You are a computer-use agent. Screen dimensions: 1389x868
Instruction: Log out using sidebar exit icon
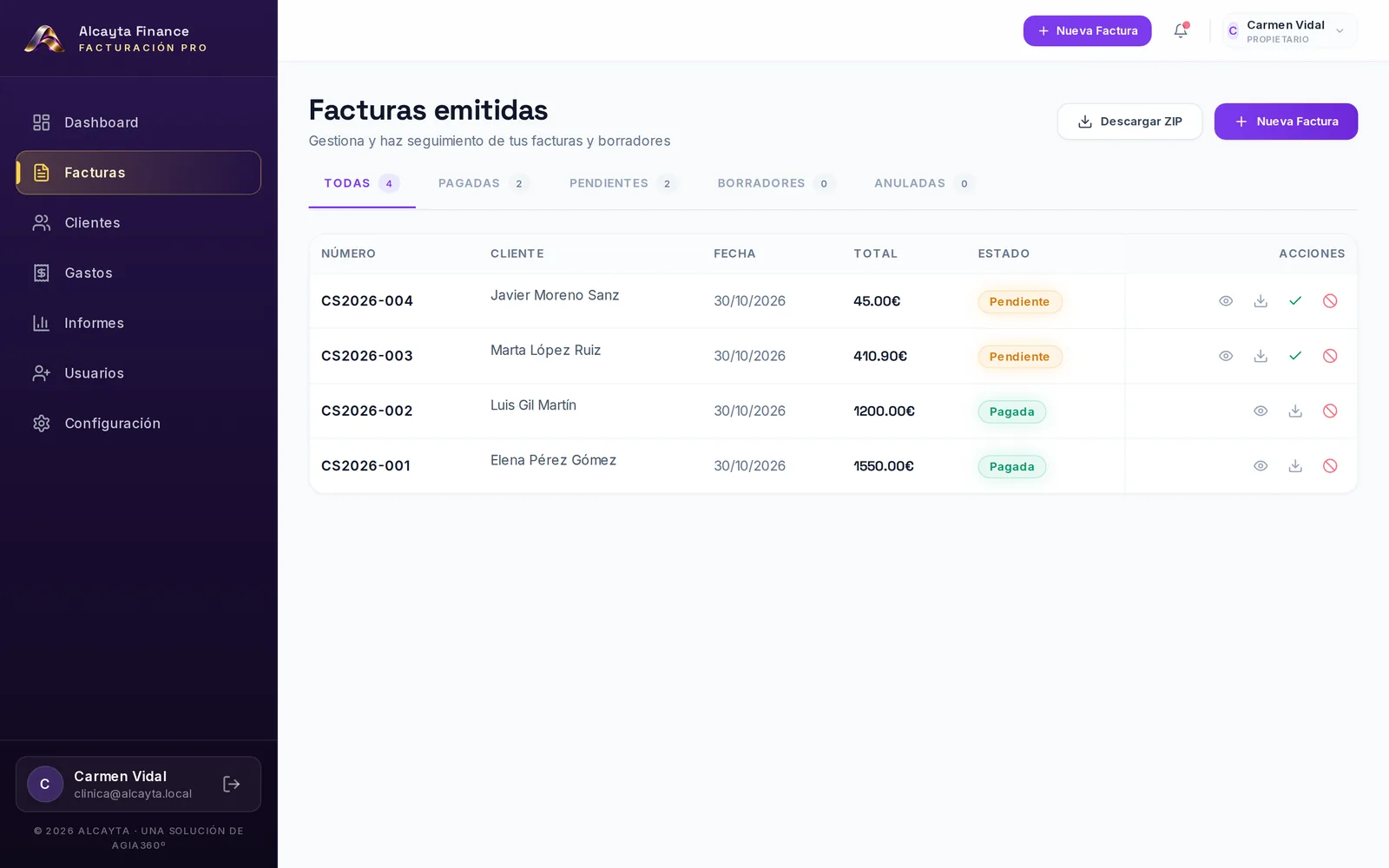point(231,784)
